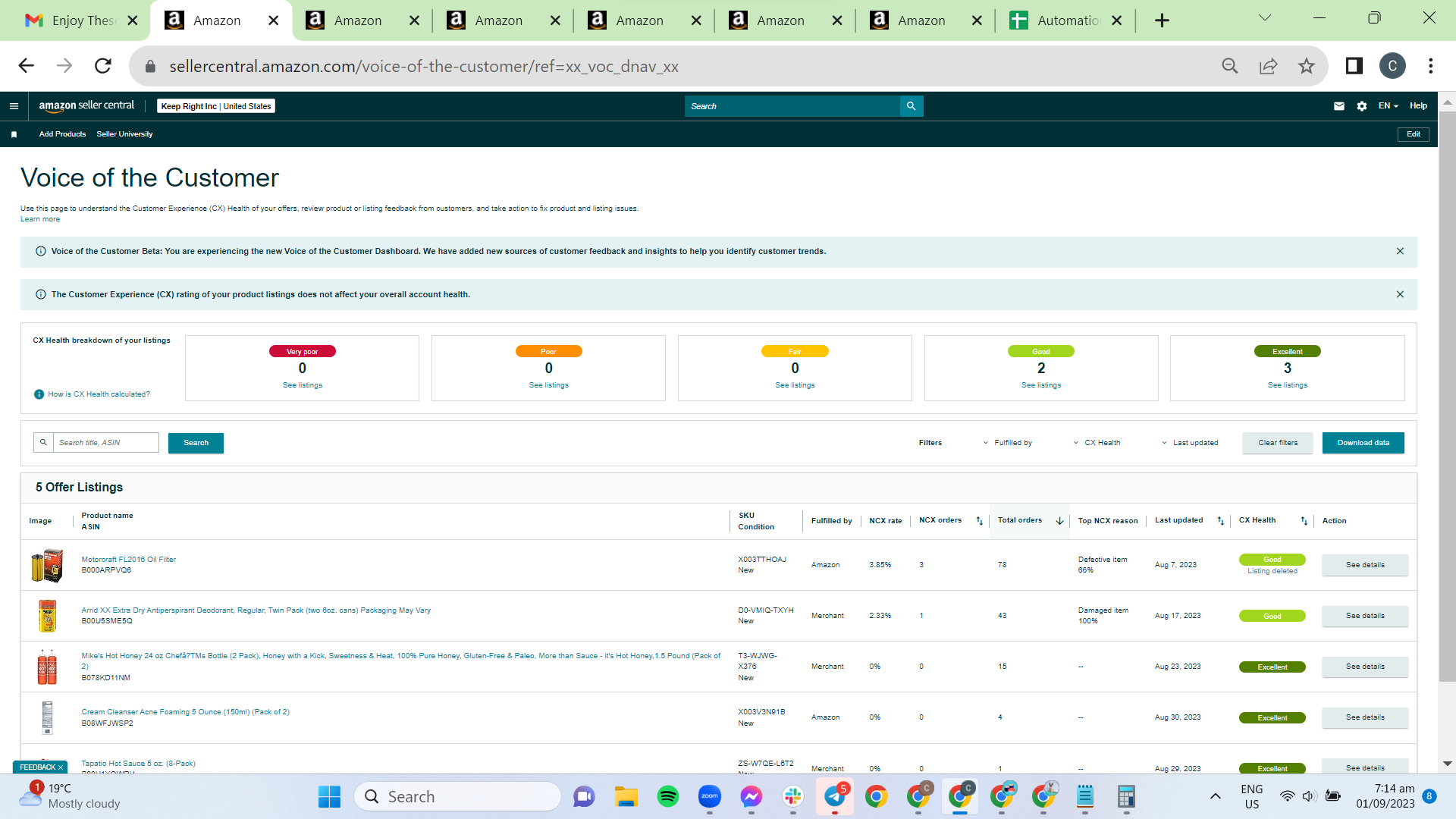Sort listings by Total orders
1456x819 pixels.
coord(1059,521)
